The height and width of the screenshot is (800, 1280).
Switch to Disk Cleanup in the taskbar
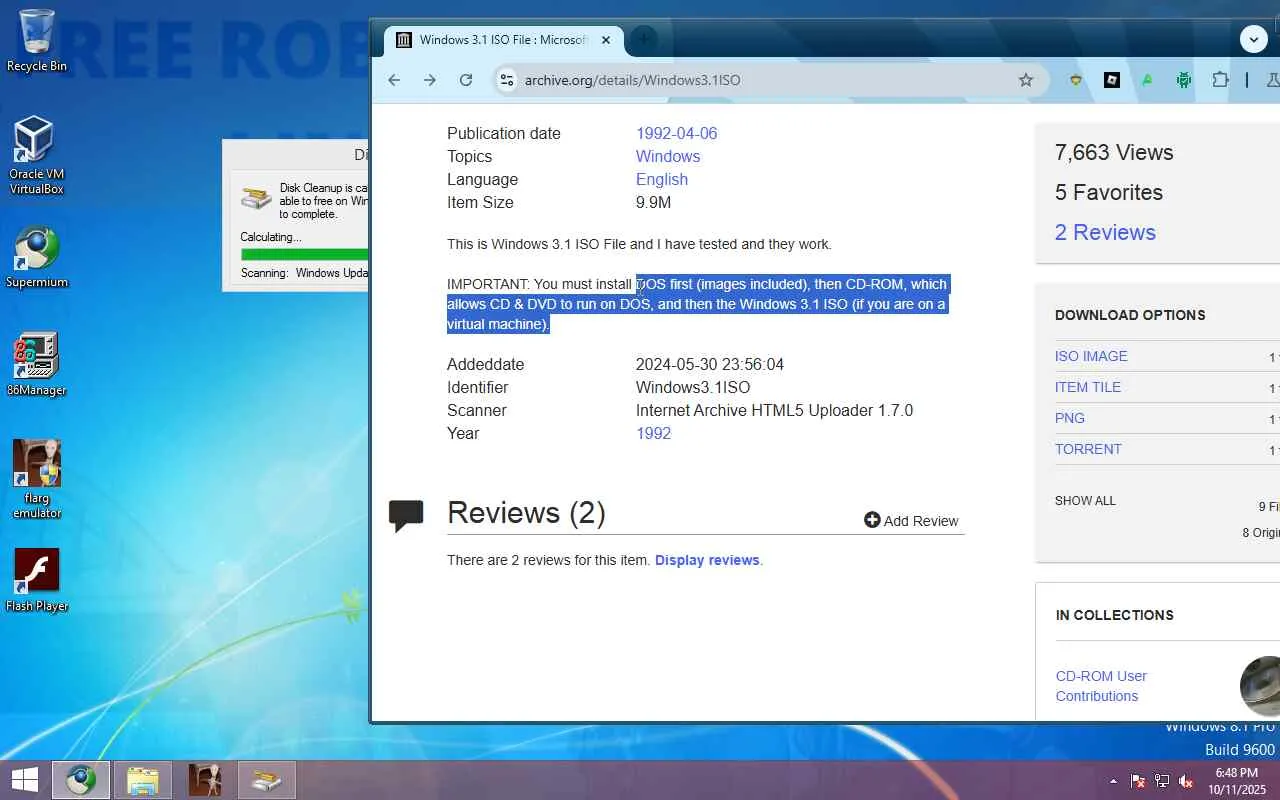(267, 780)
